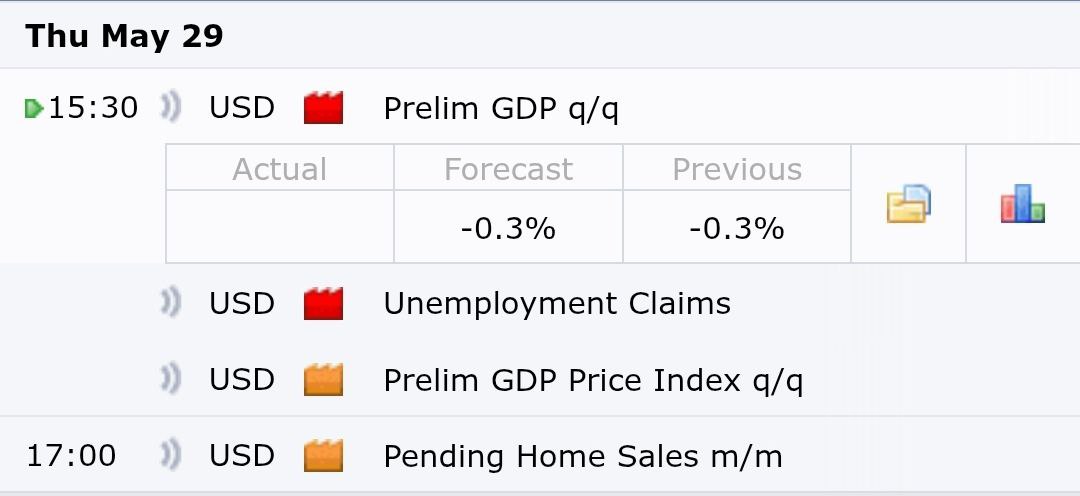Click red impact icon beside Unemployment Claims

(x=323, y=304)
